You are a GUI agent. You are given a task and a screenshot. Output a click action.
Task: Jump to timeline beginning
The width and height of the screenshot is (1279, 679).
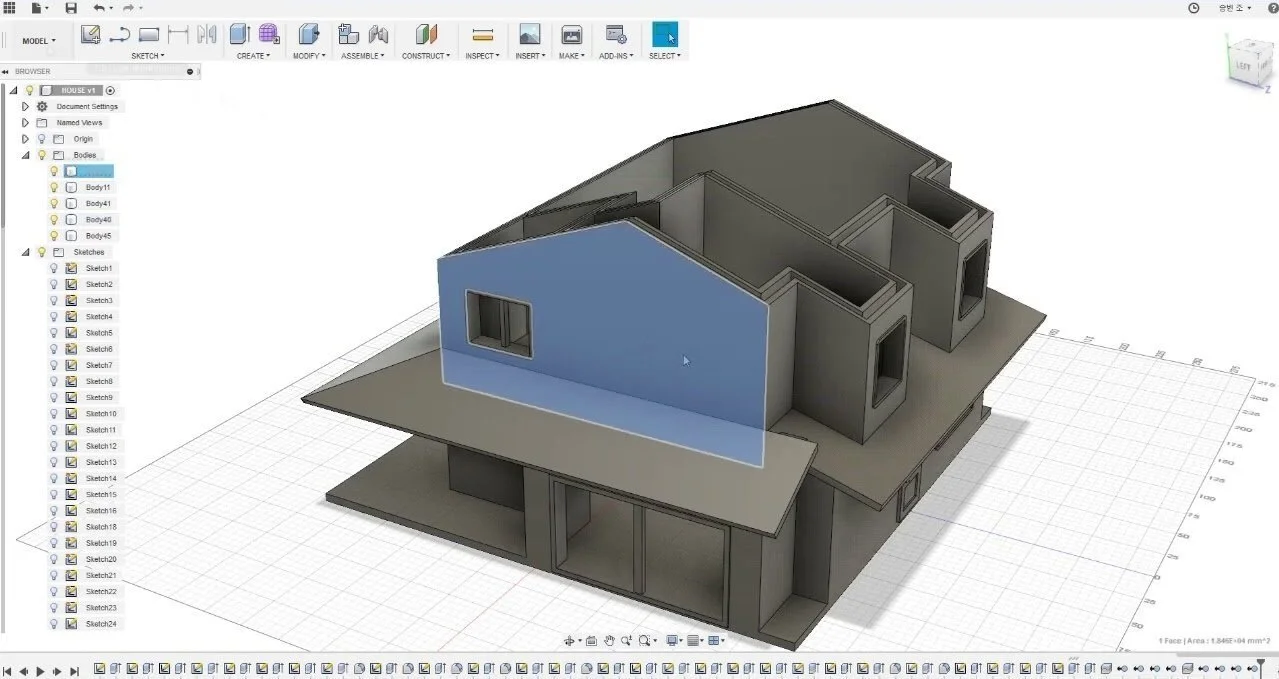click(7, 671)
